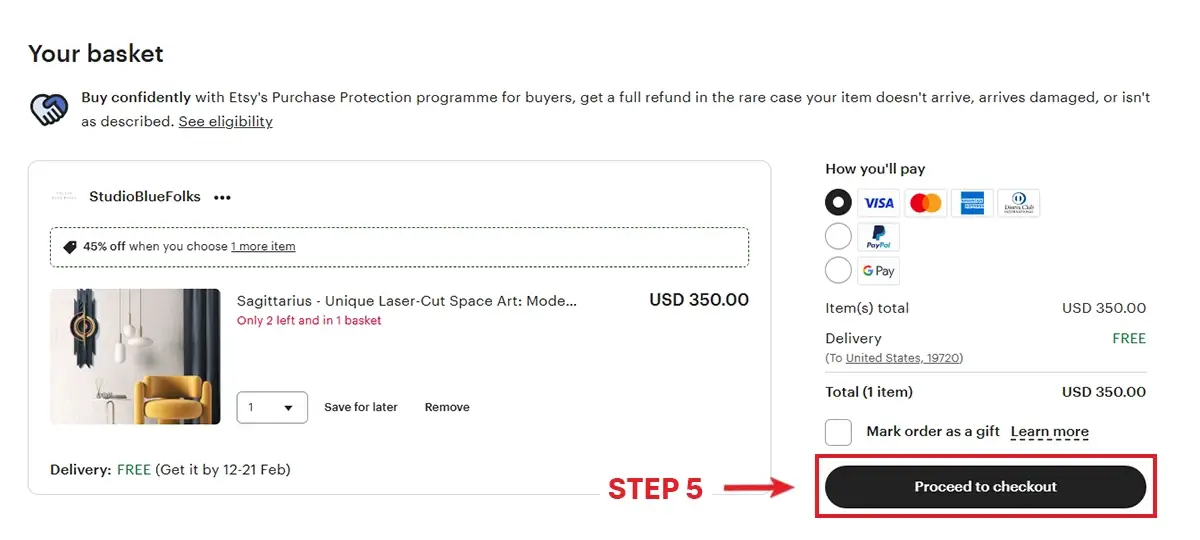Click the handshake Purchase Protection icon
Viewport: 1200px width, 540px height.
click(48, 109)
